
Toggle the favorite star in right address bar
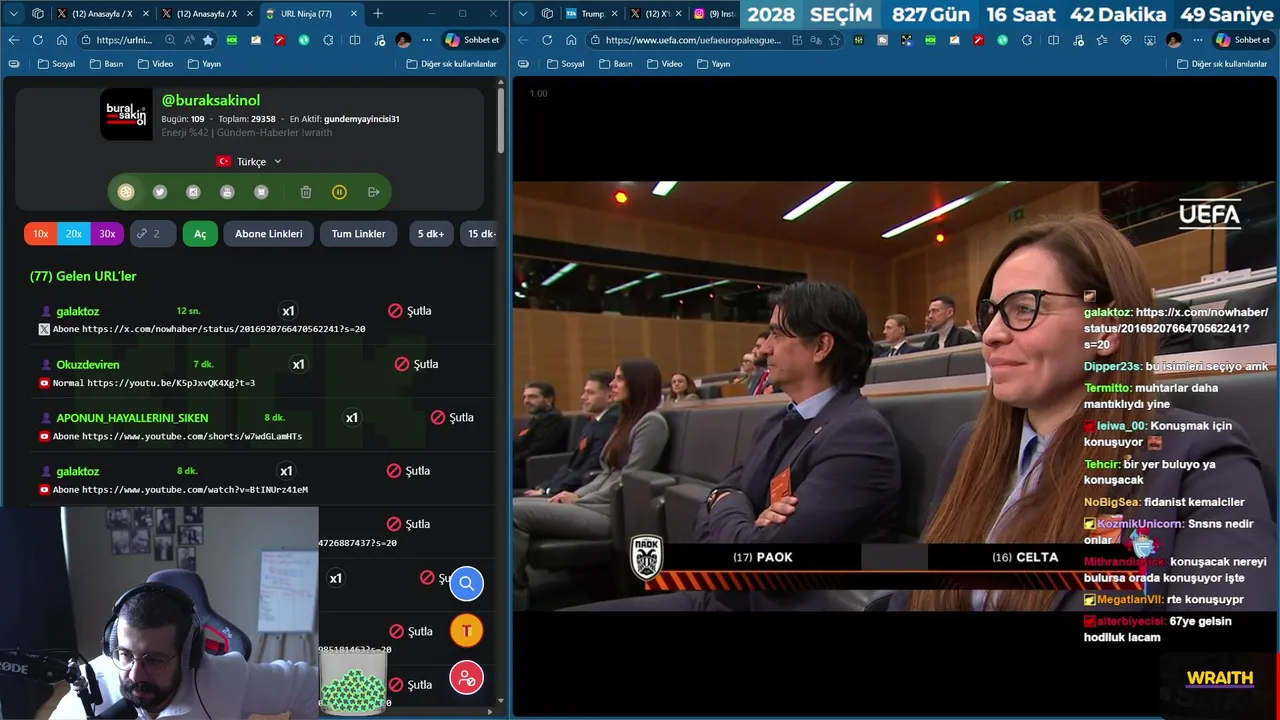click(836, 40)
